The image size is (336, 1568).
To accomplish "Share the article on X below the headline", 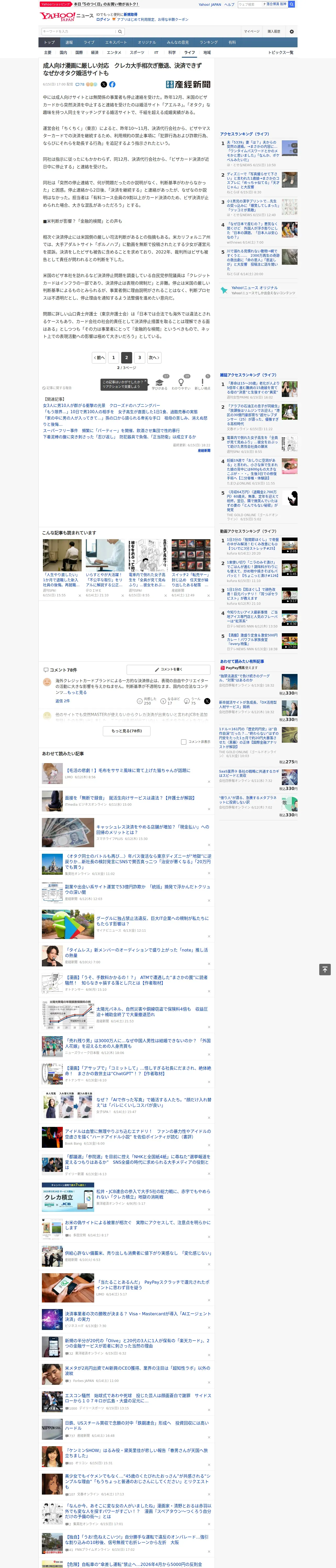I will [x=104, y=85].
